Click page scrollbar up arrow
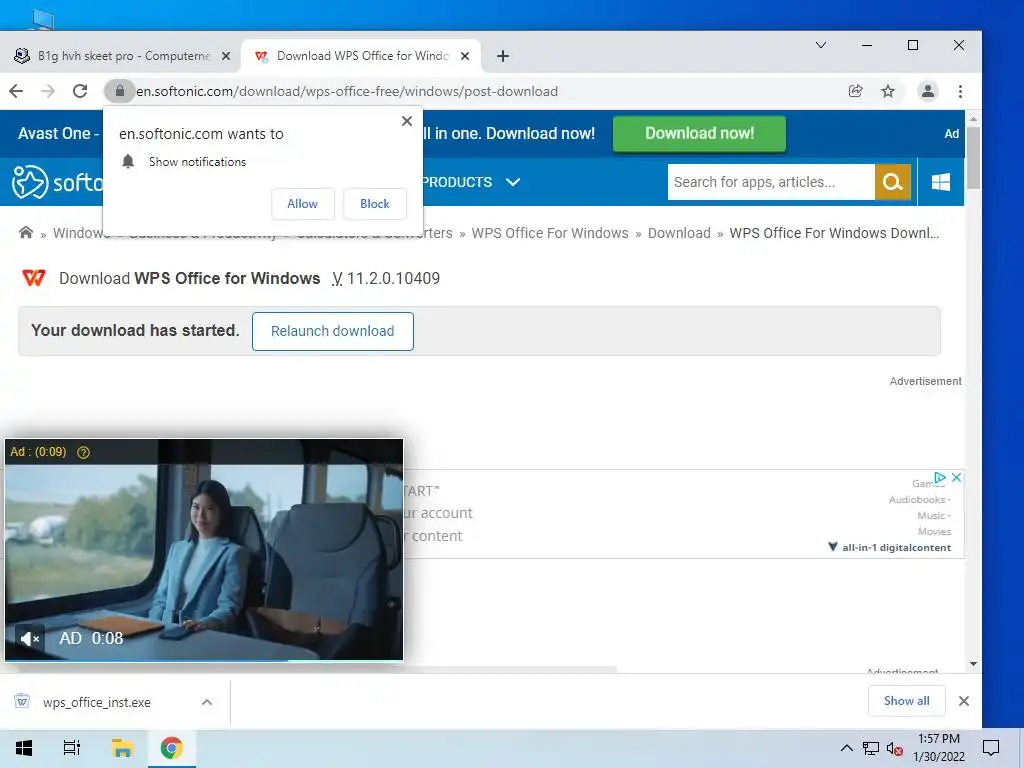This screenshot has height=768, width=1024. coord(973,120)
